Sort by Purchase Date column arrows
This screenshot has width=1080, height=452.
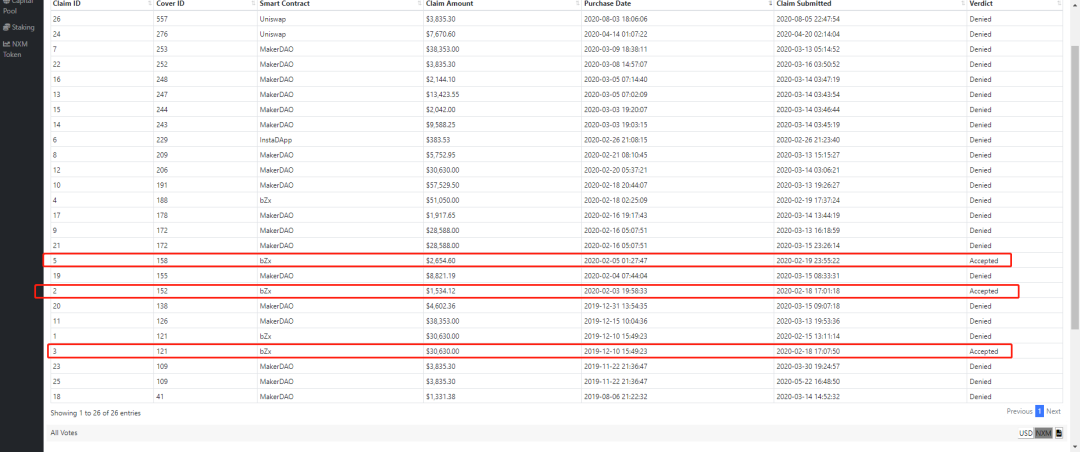(x=771, y=4)
